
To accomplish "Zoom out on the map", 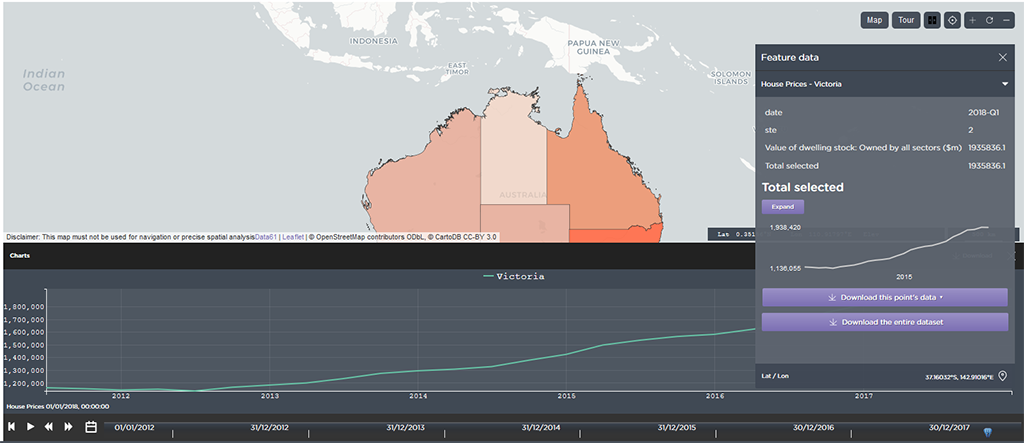I will coord(1006,20).
